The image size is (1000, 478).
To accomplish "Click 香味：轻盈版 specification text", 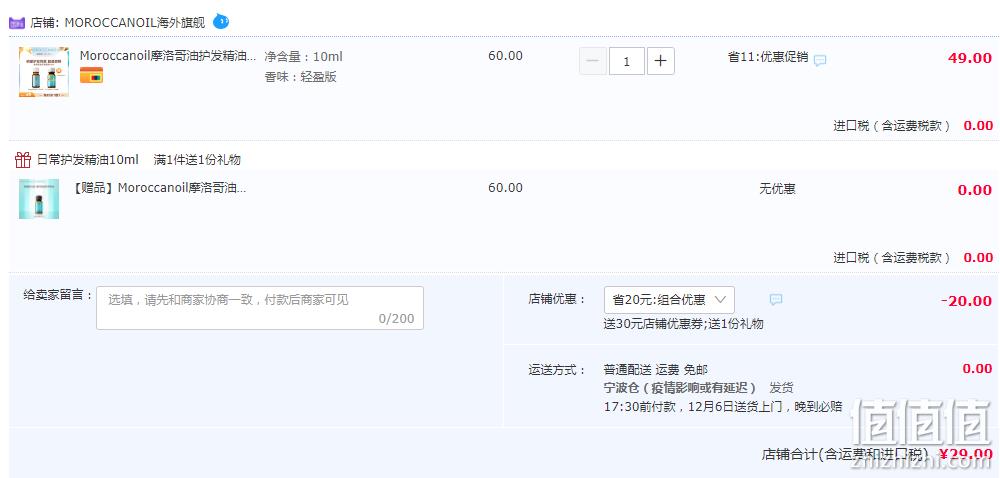I will (300, 77).
